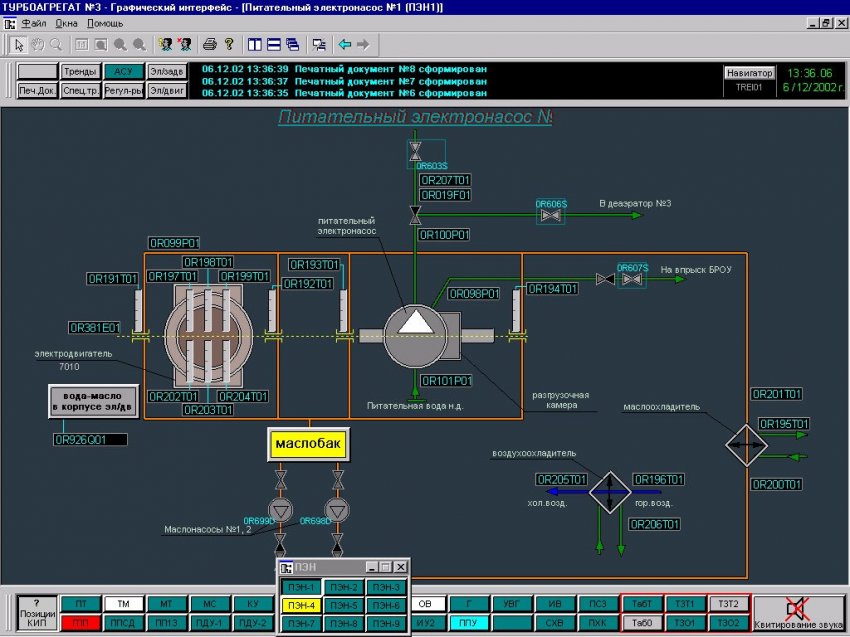Select ПЭН-2 in the ПЭН window

coord(344,587)
